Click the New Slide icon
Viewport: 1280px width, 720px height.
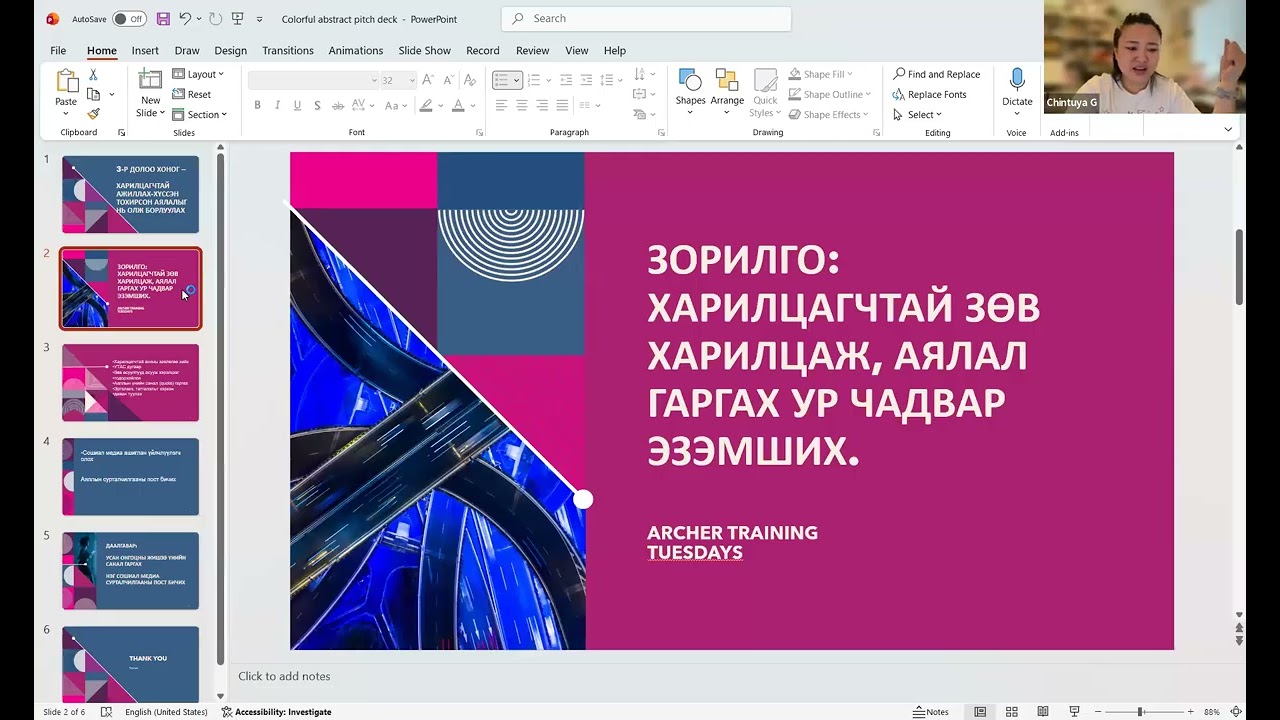(x=150, y=81)
